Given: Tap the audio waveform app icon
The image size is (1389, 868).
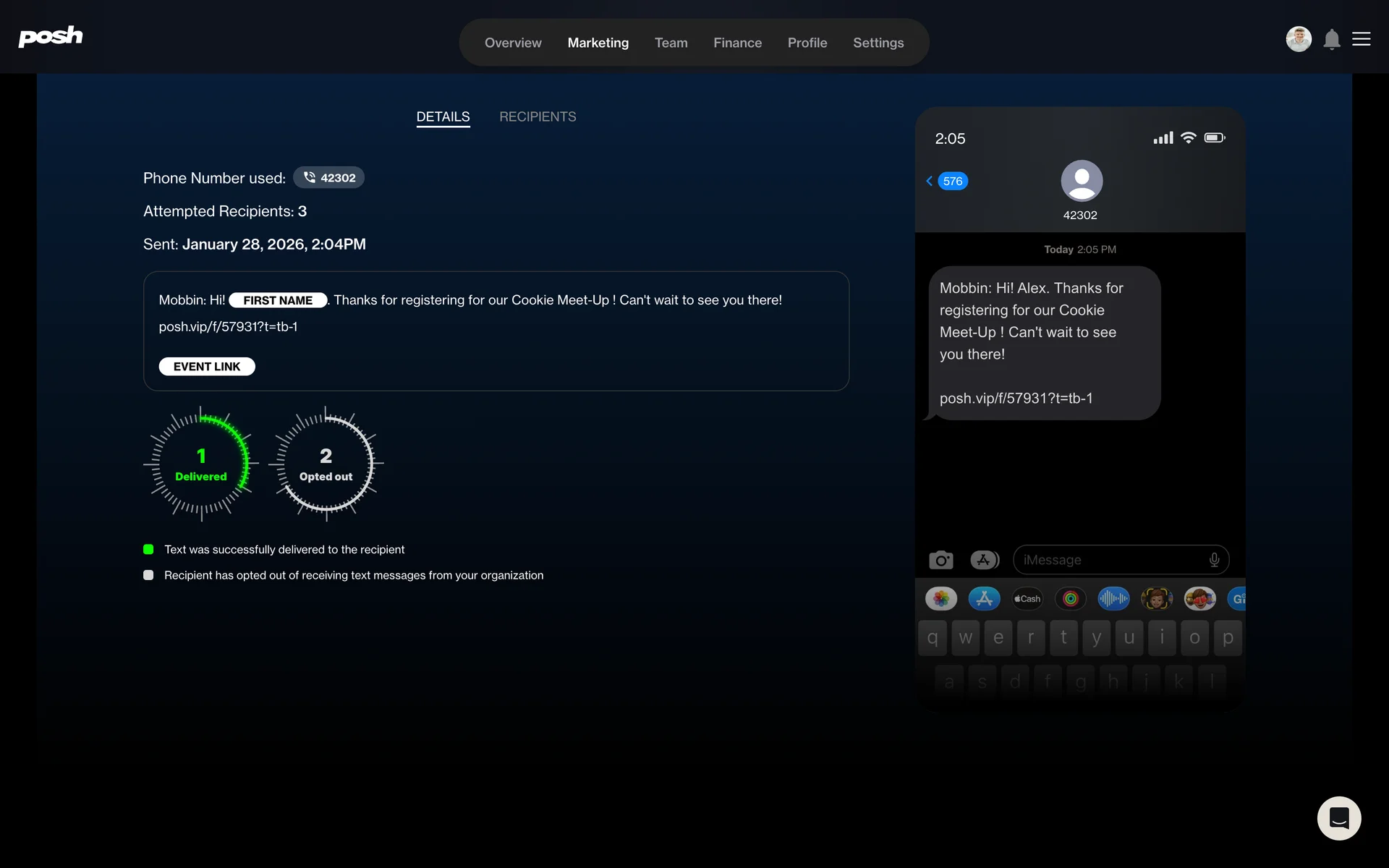Looking at the screenshot, I should (x=1113, y=599).
